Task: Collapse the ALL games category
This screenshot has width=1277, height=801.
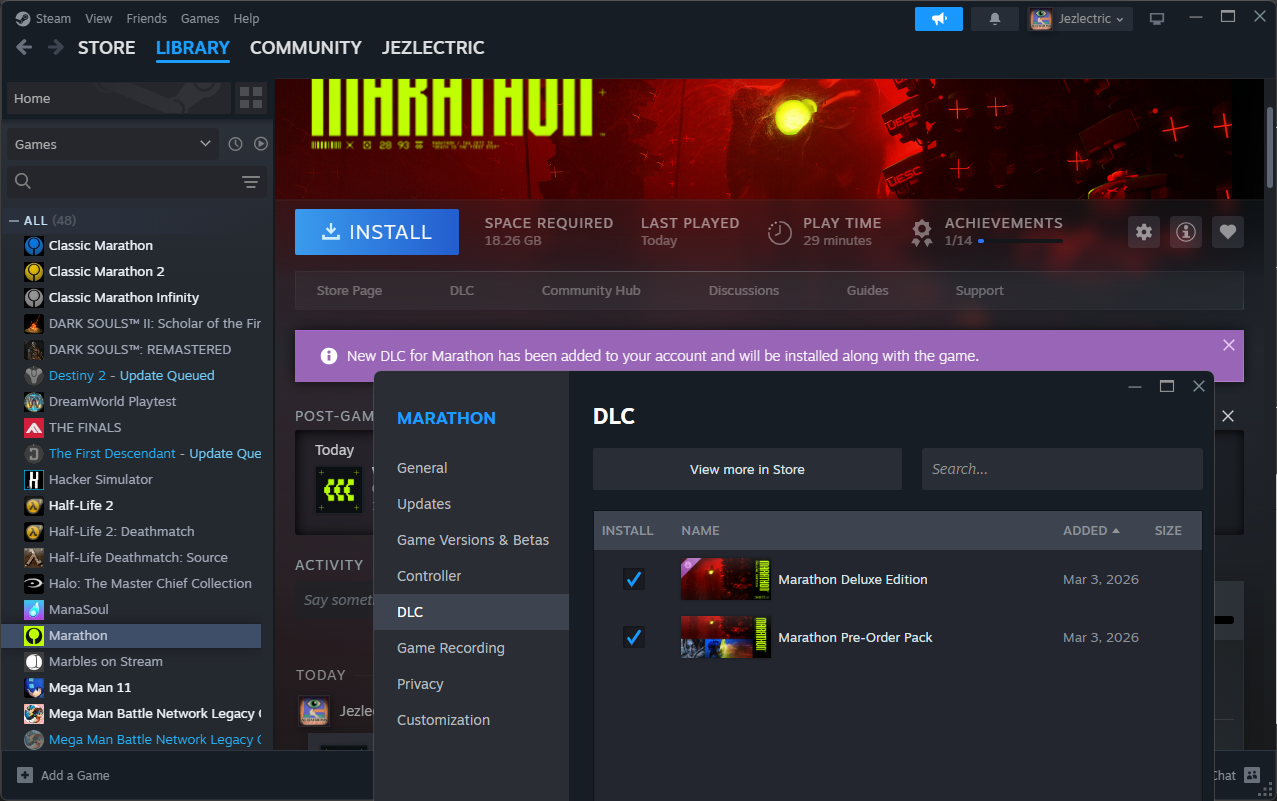Action: 14,221
